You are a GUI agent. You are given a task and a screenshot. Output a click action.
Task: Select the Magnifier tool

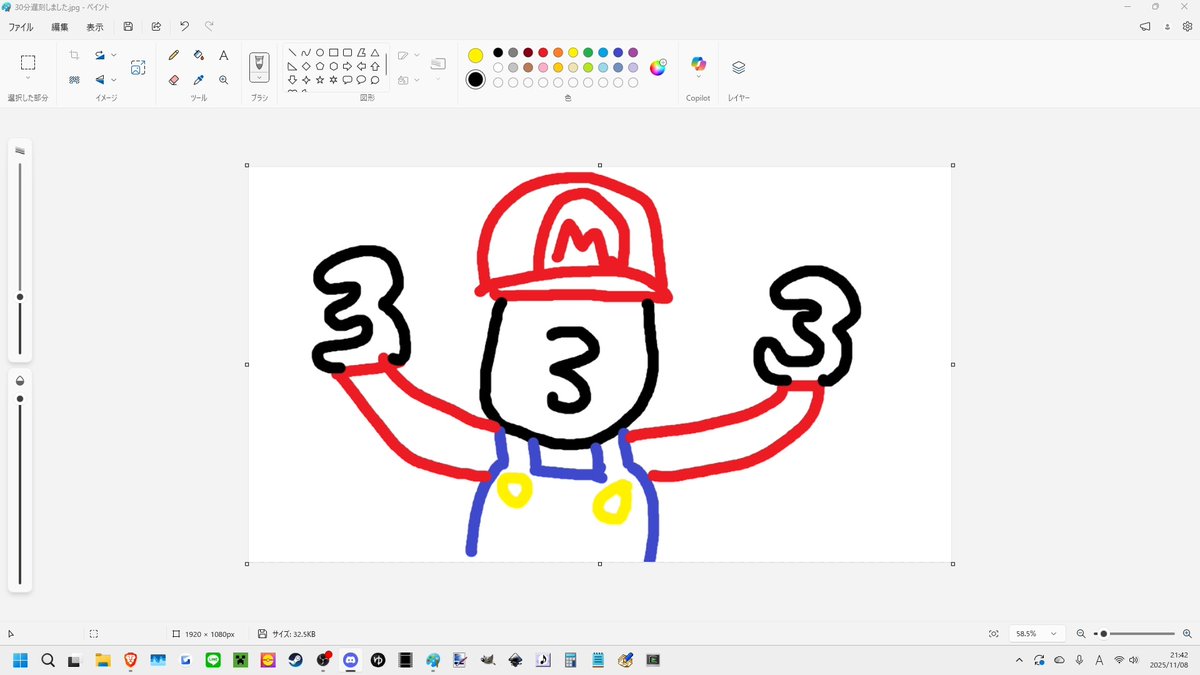click(x=224, y=80)
